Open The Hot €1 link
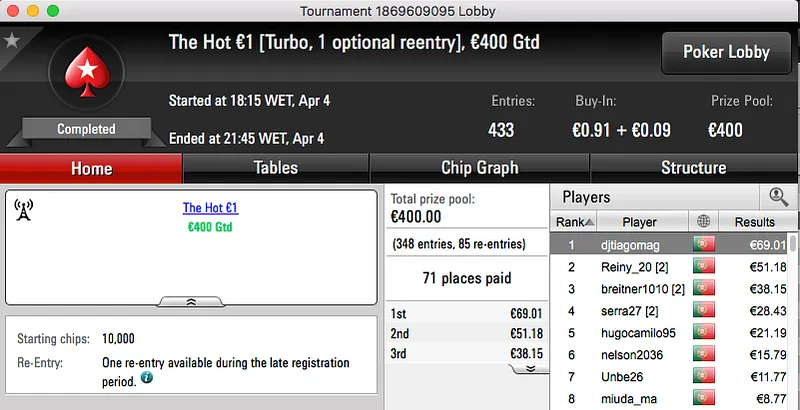 coord(210,209)
